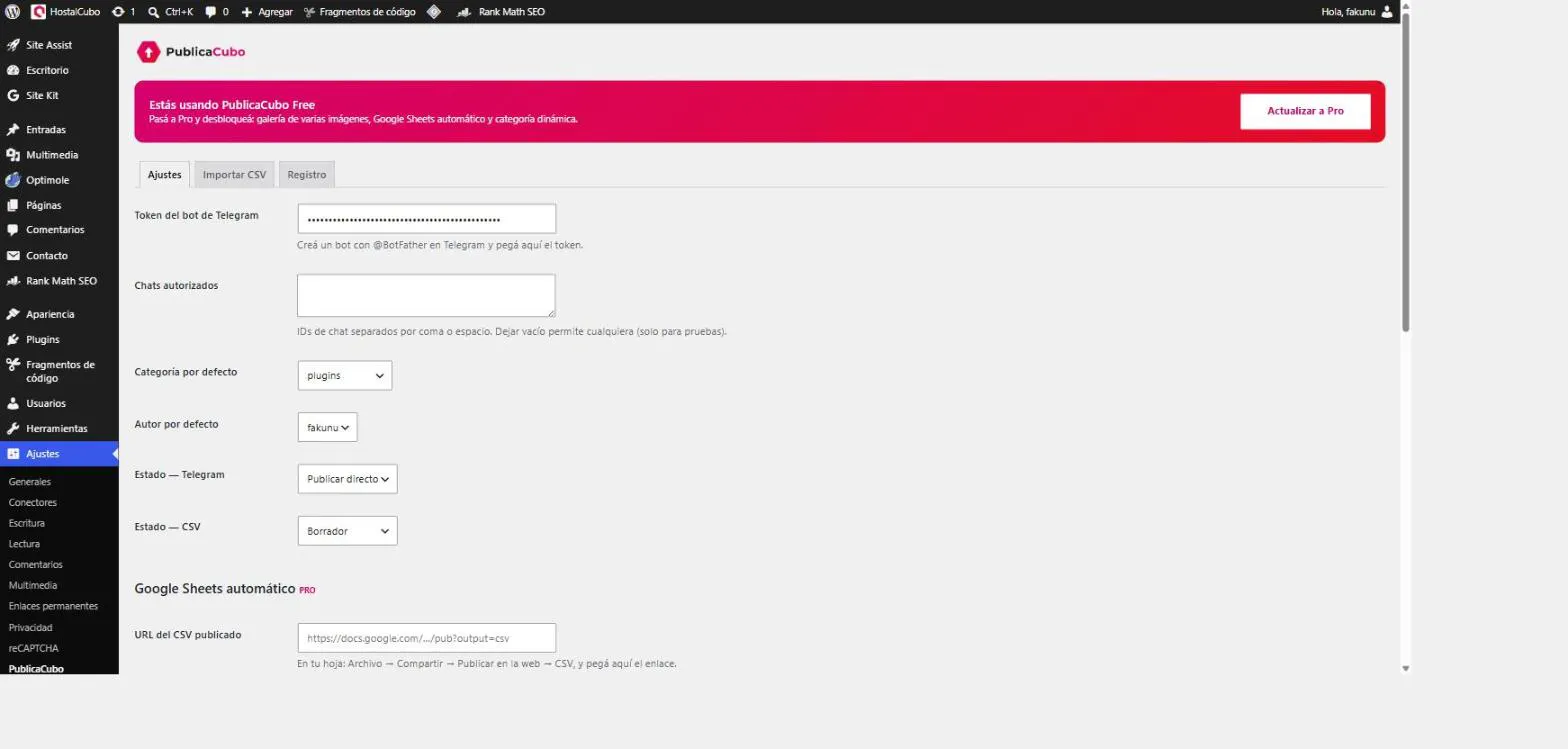Open Comentarios in main sidebar menu
This screenshot has height=749, width=1568.
pyautogui.click(x=59, y=230)
